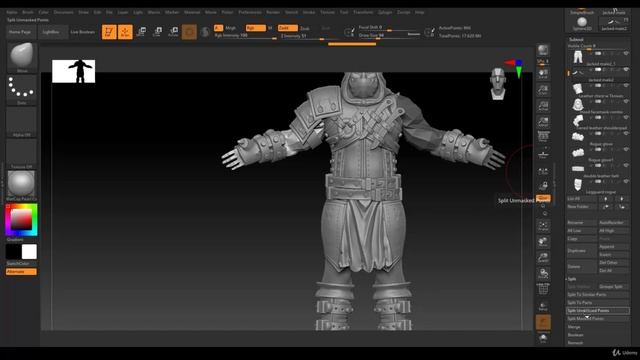
Task: Click the Local Symmetry icon
Action: pos(543,171)
